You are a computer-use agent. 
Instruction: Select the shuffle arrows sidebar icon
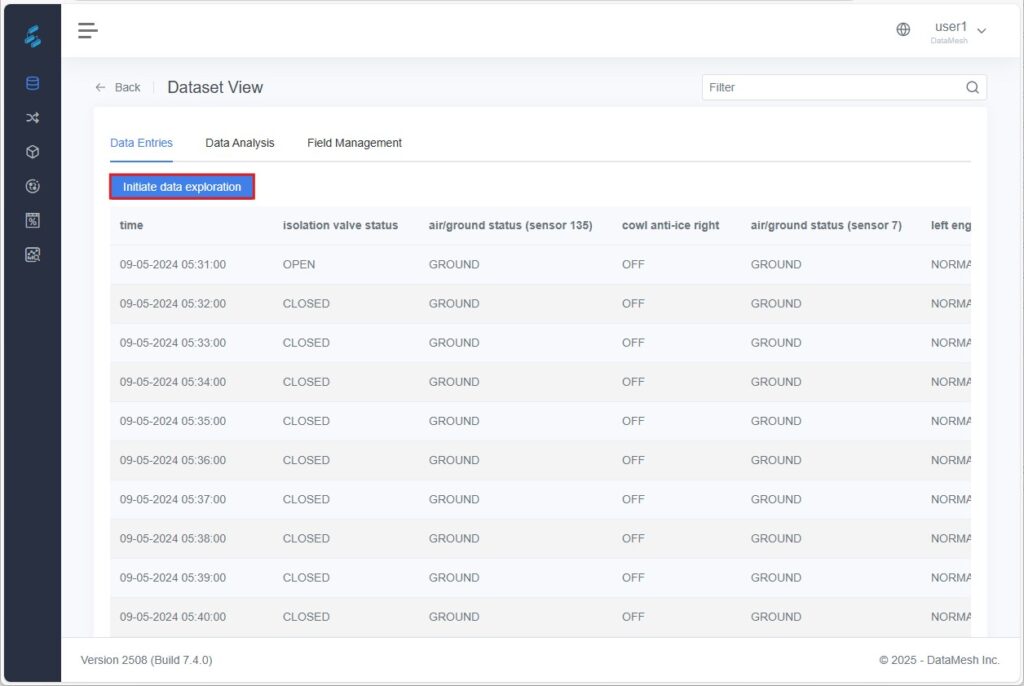point(32,118)
